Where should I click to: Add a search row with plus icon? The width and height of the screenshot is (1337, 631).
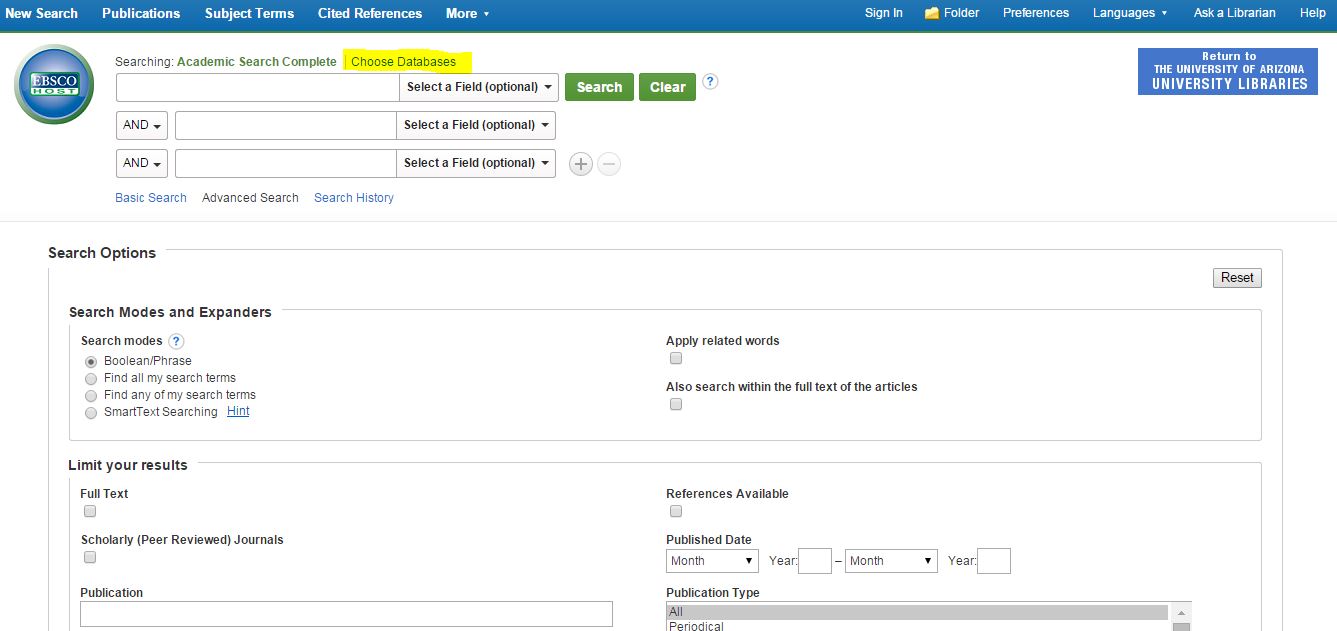coord(580,164)
